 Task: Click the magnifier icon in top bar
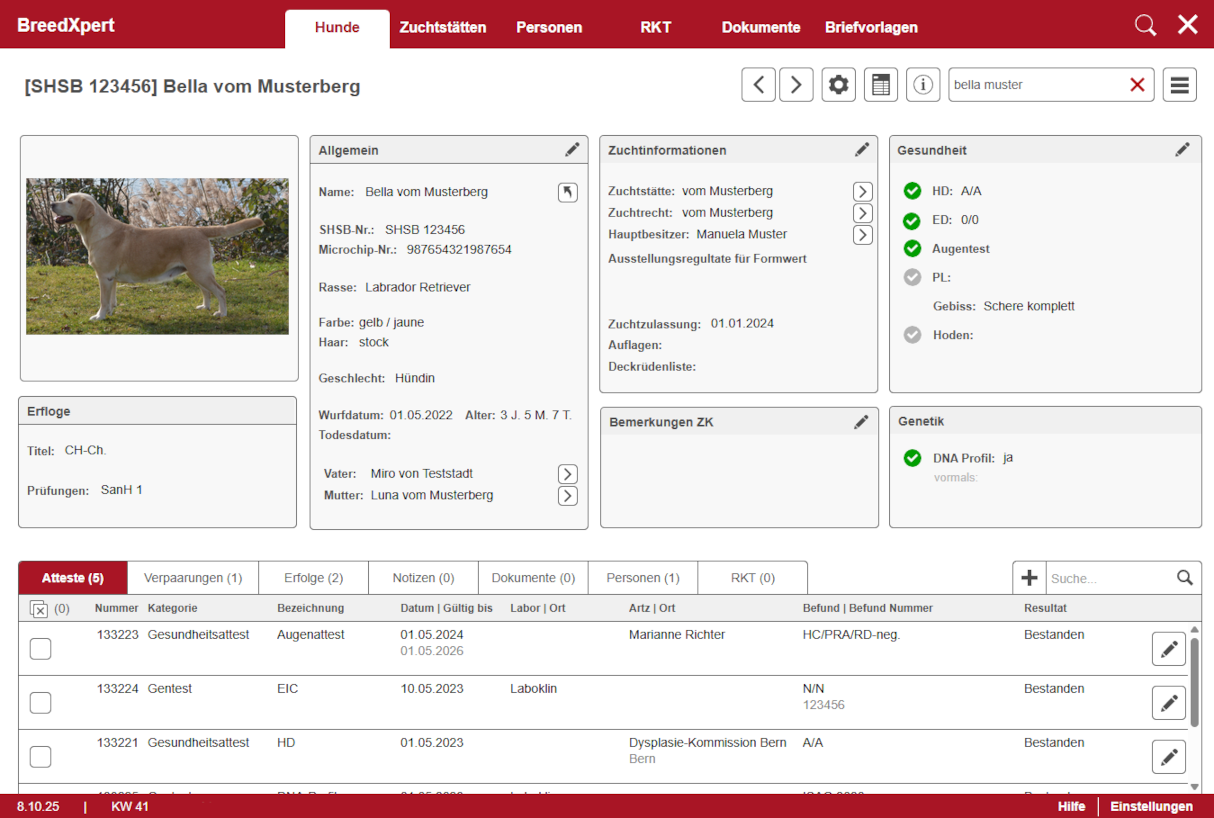(1145, 25)
